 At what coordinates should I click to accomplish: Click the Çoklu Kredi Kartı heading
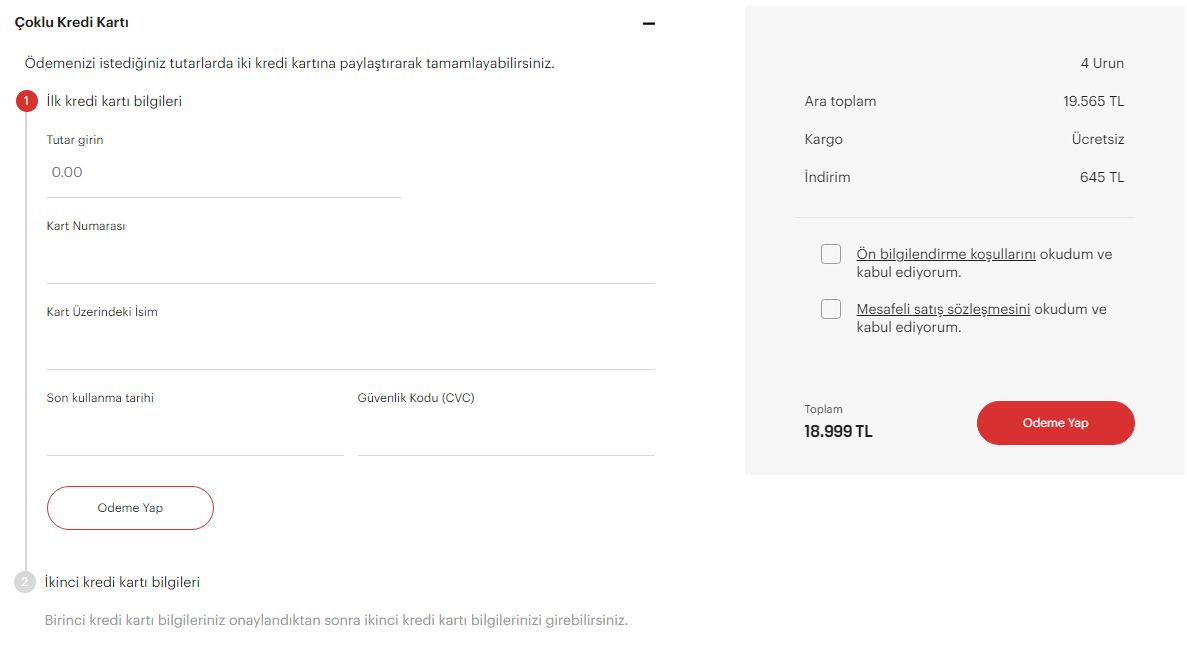(71, 22)
